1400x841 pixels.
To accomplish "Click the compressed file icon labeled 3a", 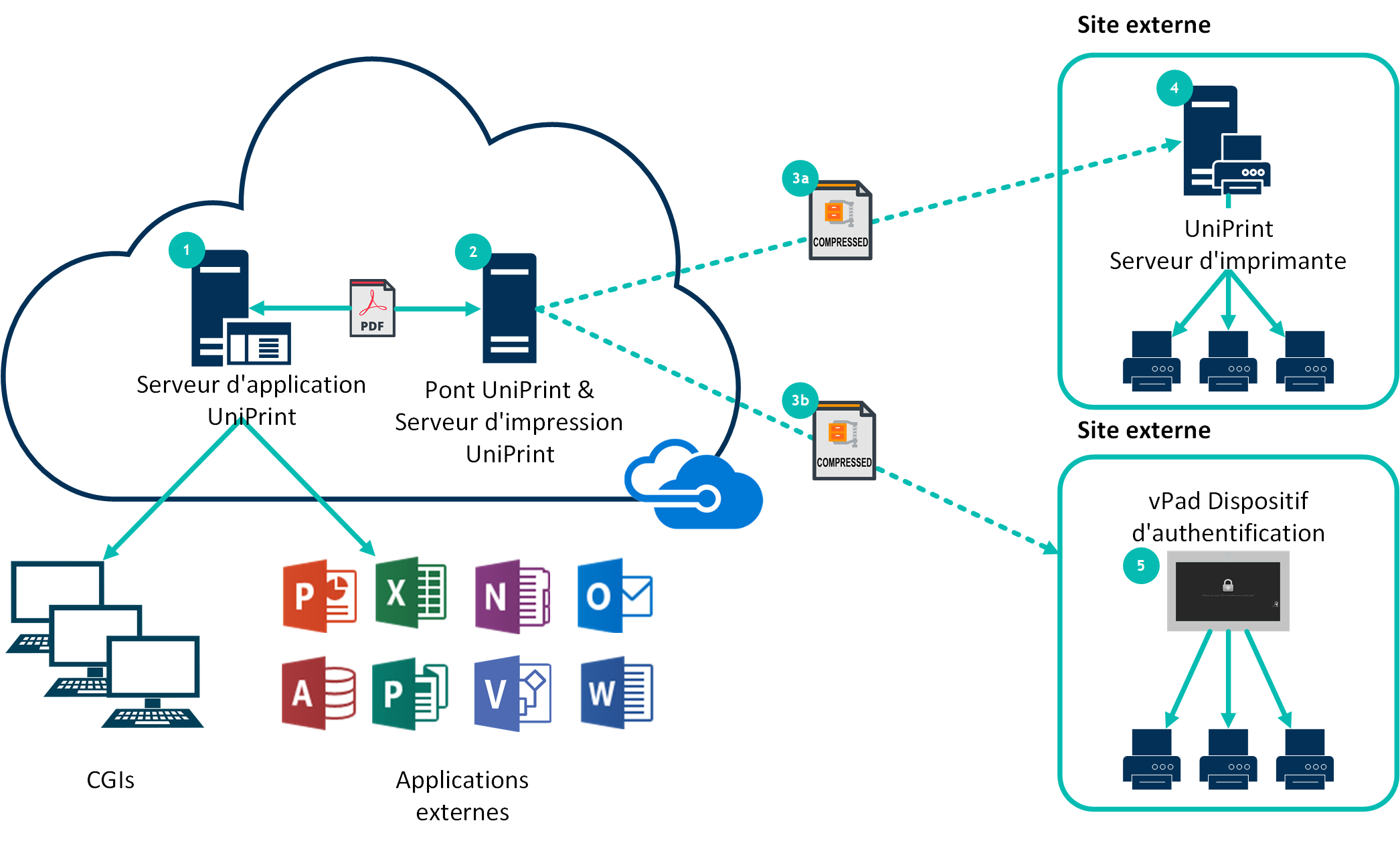I will pyautogui.click(x=840, y=220).
